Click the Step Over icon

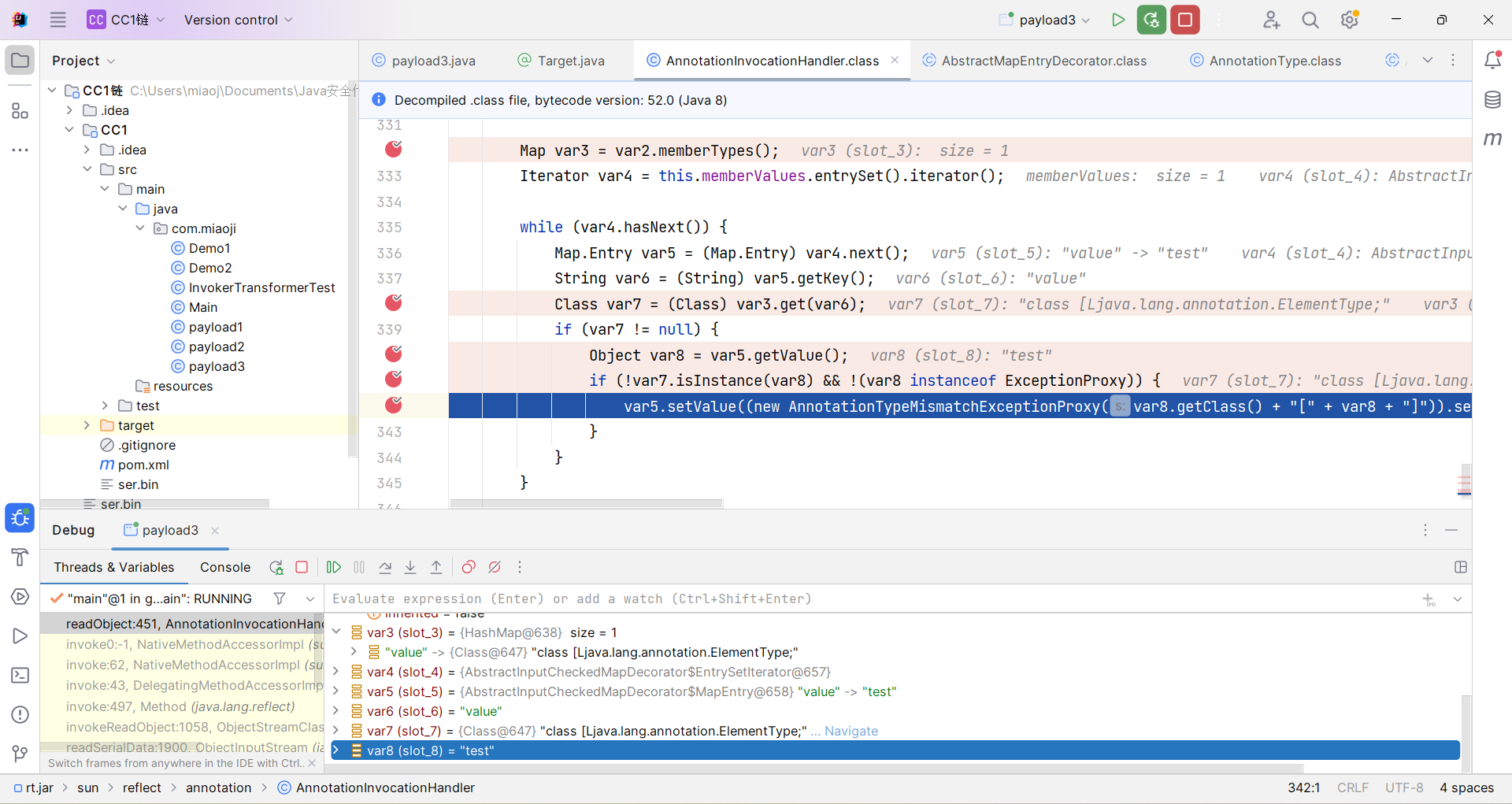[x=385, y=567]
